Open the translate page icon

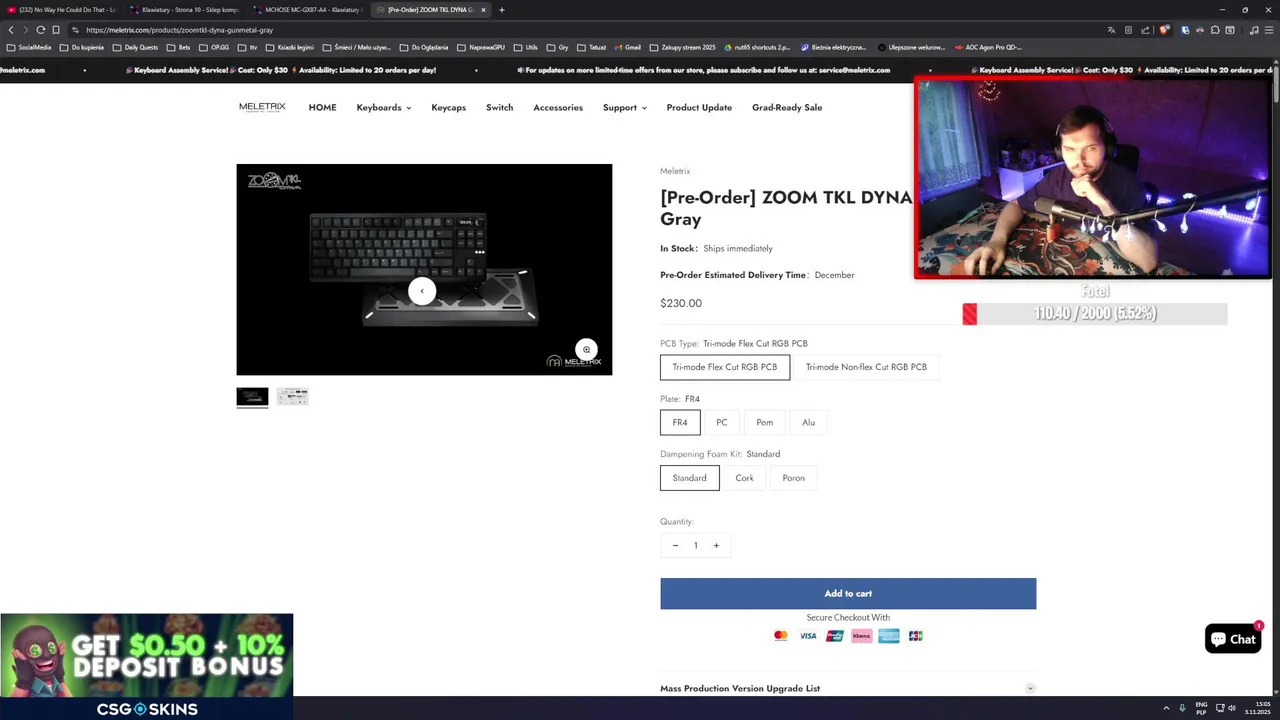[1111, 30]
